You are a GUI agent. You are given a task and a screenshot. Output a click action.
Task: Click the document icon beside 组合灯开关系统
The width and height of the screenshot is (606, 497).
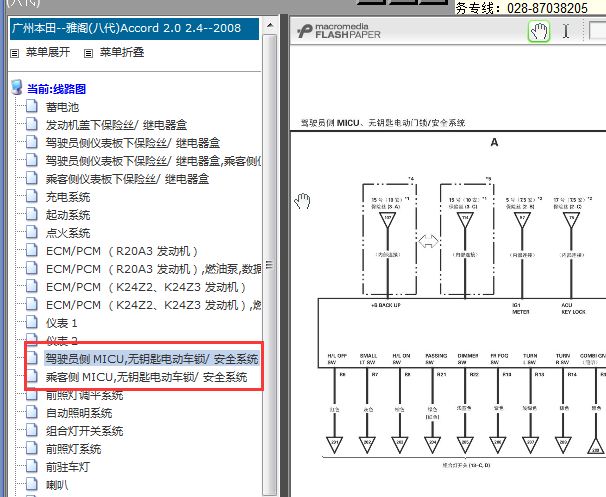(32, 430)
